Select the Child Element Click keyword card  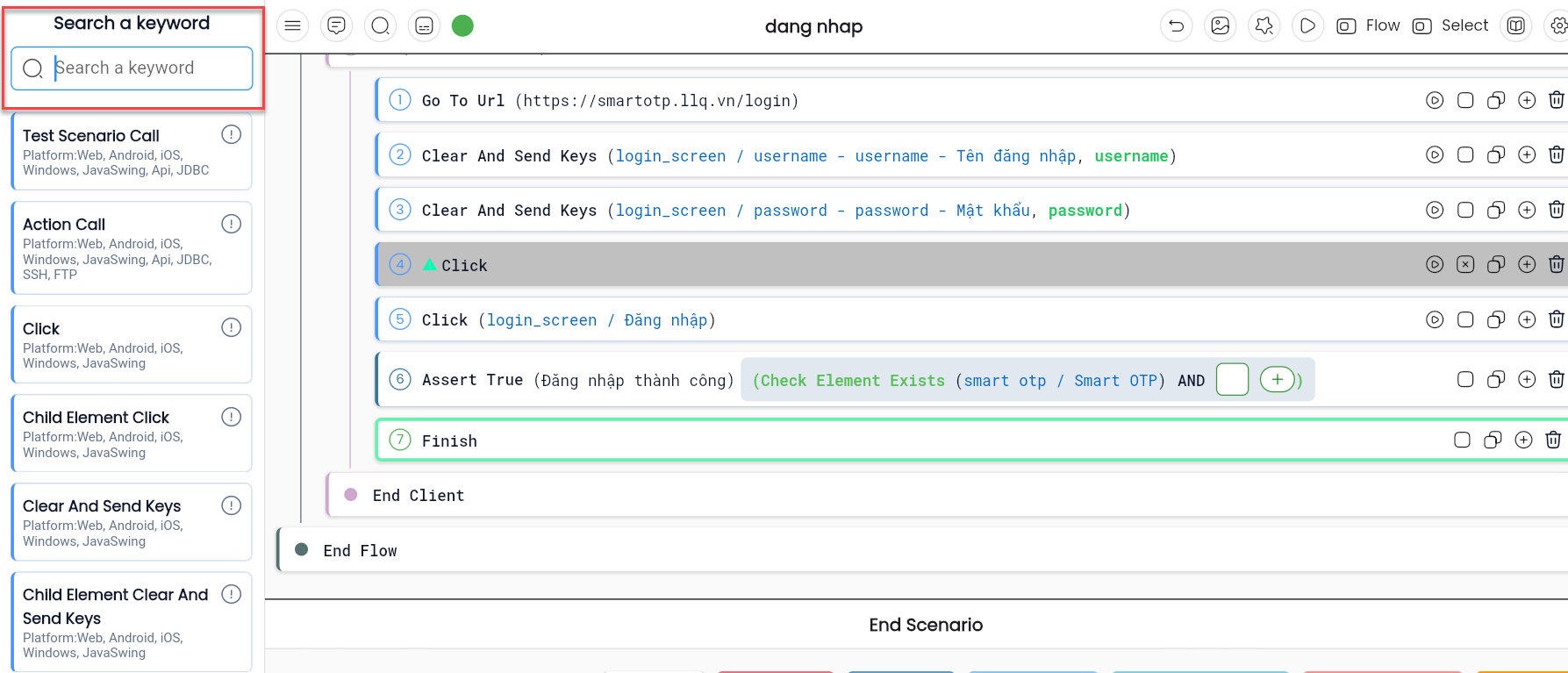[132, 433]
